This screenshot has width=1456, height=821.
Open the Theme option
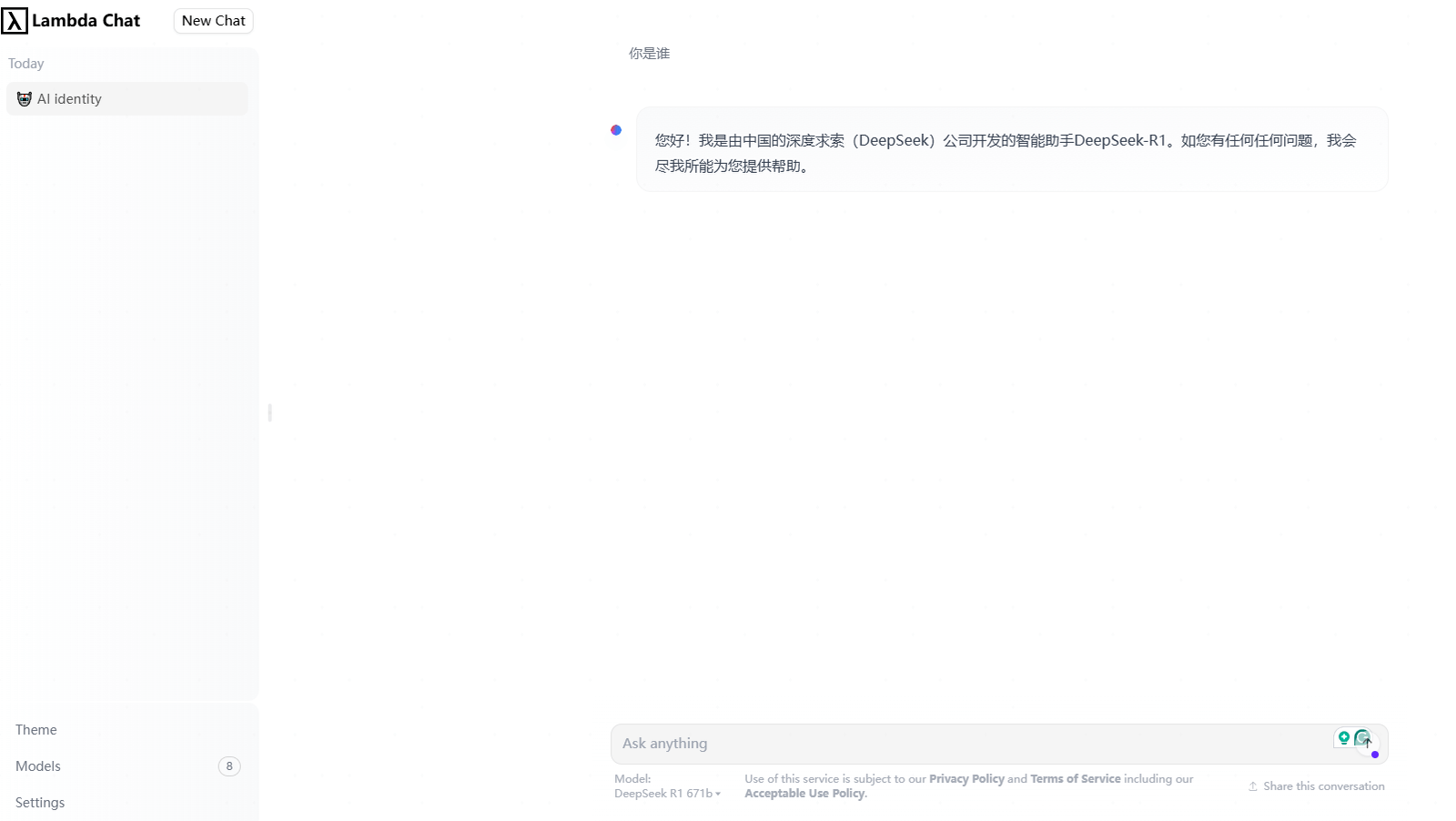point(36,730)
